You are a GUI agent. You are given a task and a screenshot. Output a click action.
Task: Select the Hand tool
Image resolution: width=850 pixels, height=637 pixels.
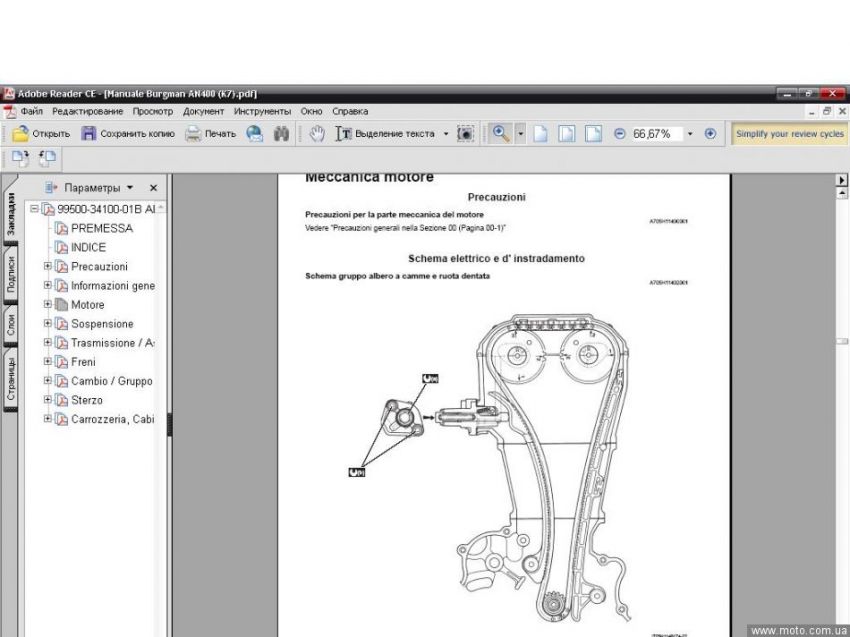coord(317,134)
